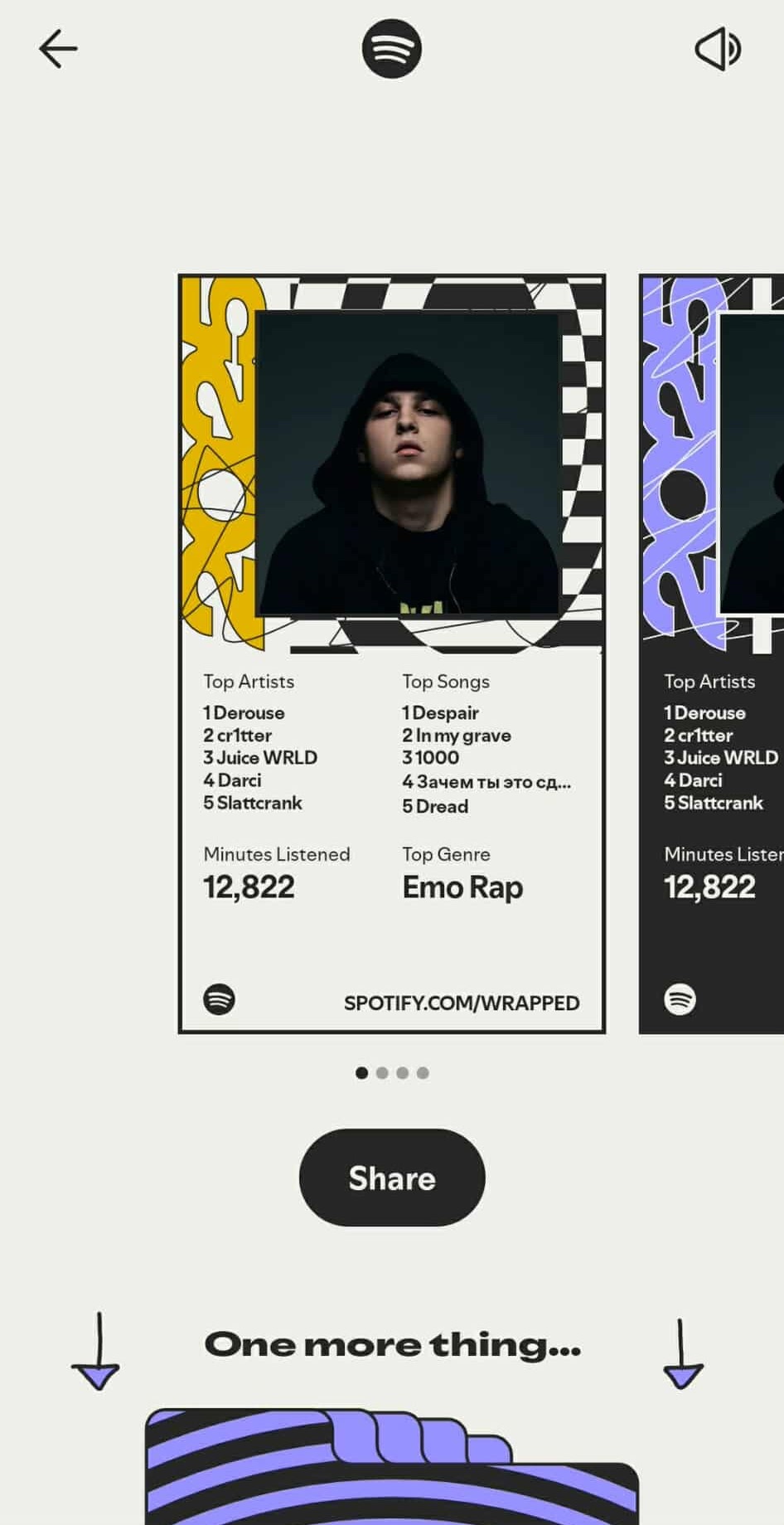Click the One more thing... heading

[393, 1345]
